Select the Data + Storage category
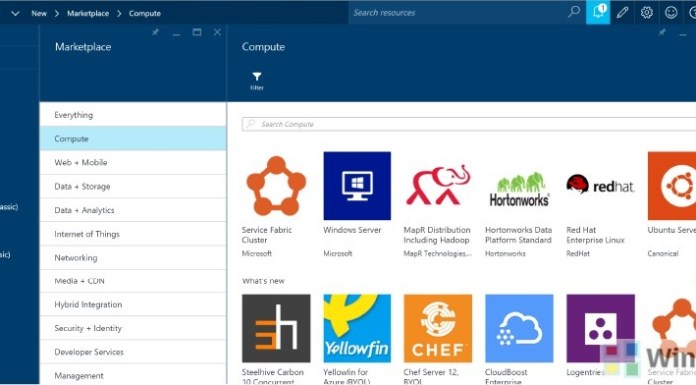The height and width of the screenshot is (385, 696). [133, 187]
